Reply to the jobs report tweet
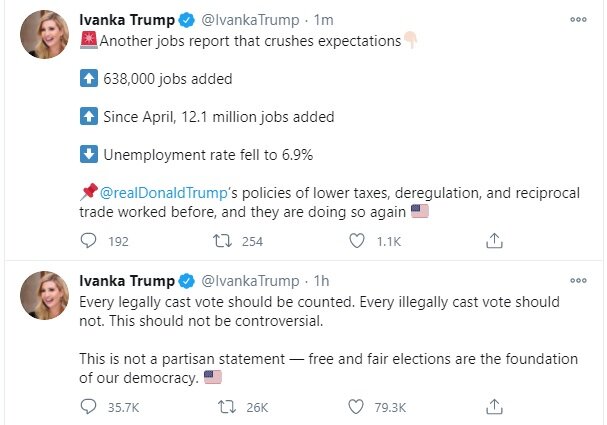 coord(88,241)
